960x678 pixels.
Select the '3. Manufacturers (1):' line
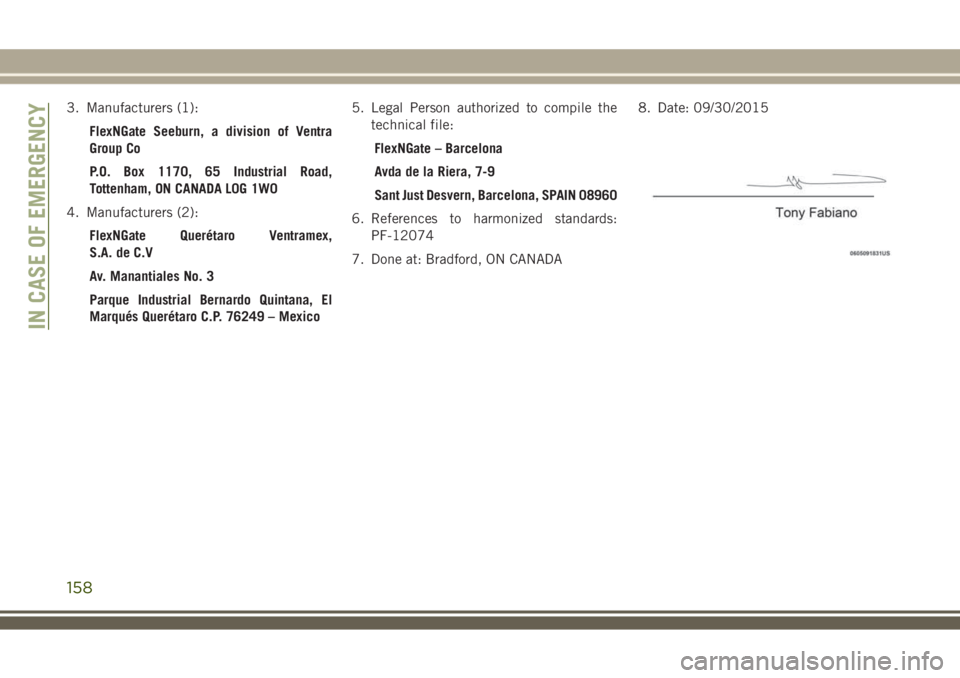click(133, 108)
